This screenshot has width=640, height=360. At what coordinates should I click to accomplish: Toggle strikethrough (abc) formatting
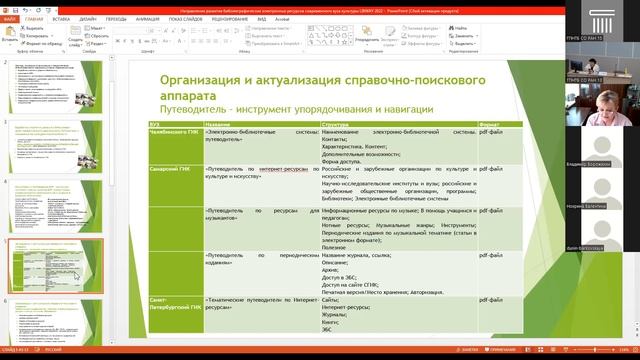pos(147,41)
